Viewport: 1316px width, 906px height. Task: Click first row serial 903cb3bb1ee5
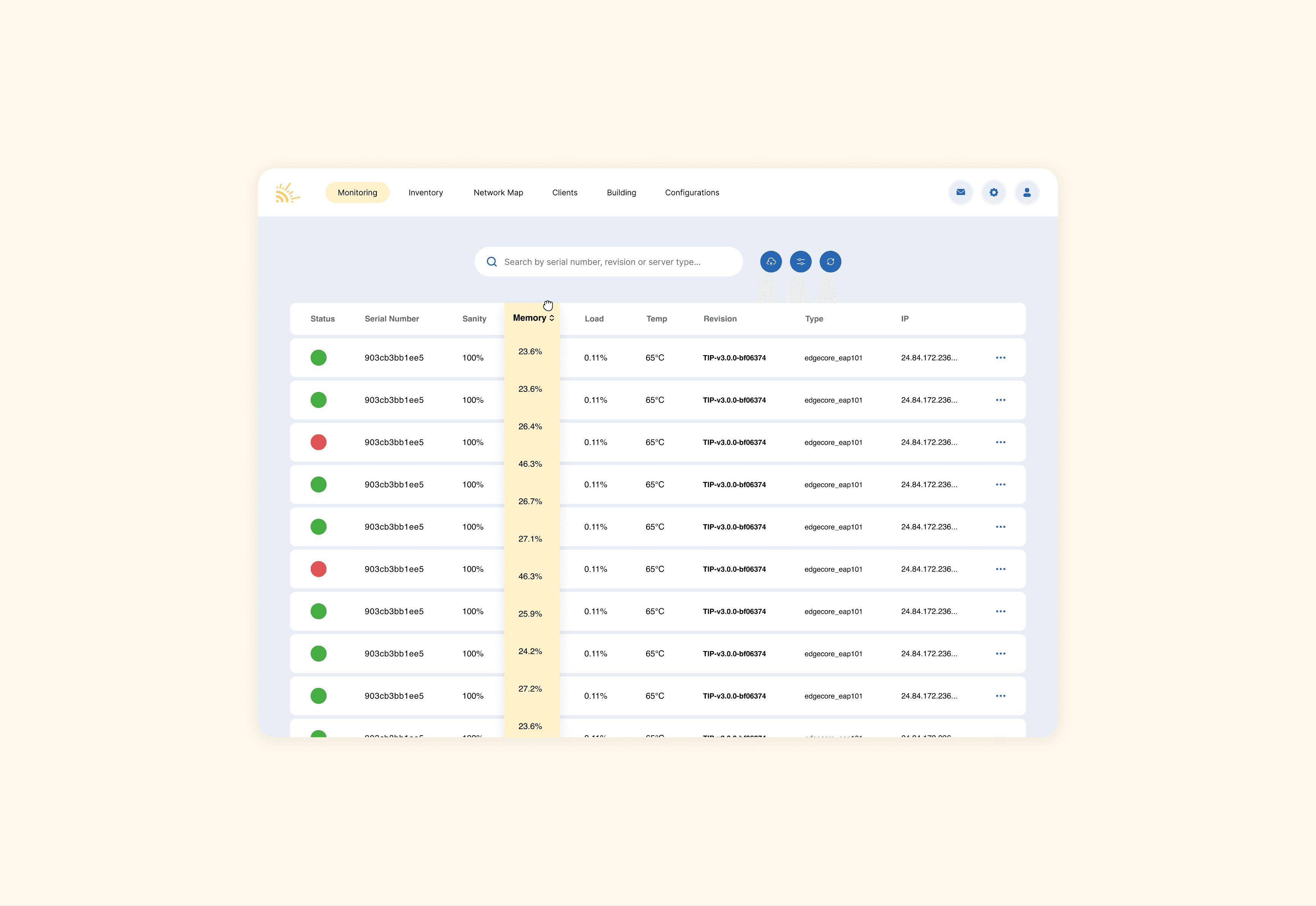coord(394,358)
